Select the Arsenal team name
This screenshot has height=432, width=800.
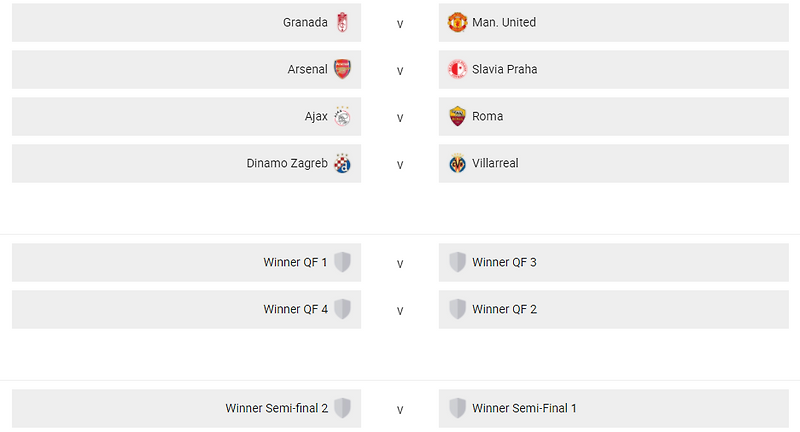tap(307, 69)
